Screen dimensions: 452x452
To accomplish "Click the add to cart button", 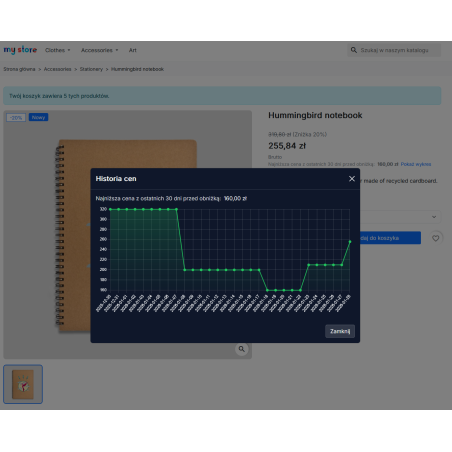I will pyautogui.click(x=390, y=238).
